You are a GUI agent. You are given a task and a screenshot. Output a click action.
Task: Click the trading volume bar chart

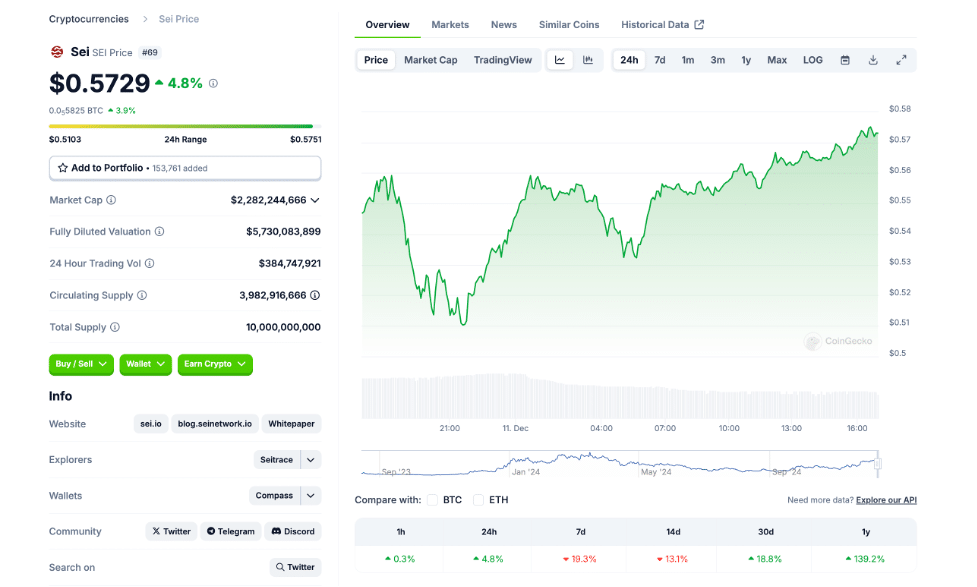pyautogui.click(x=620, y=396)
